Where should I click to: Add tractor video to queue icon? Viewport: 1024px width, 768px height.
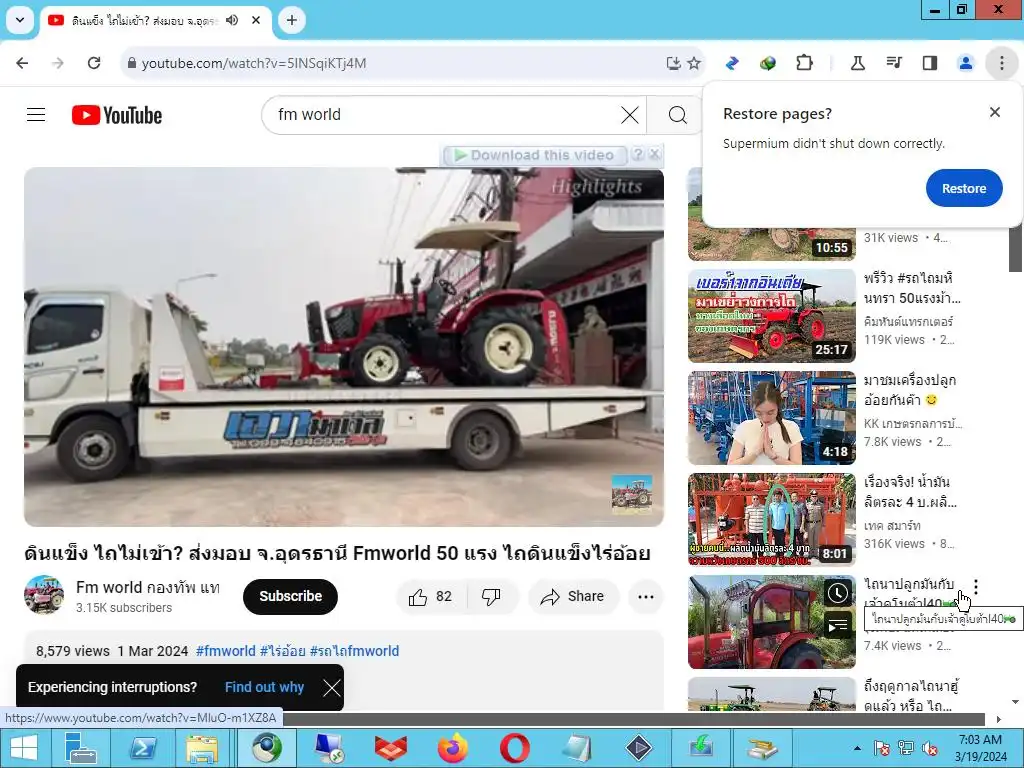click(x=837, y=626)
